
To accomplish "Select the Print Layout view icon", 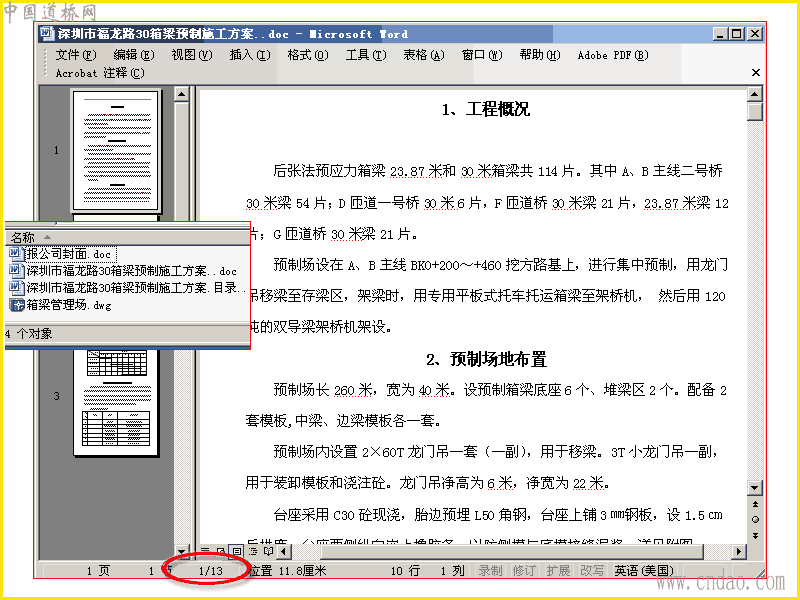I will pos(237,552).
